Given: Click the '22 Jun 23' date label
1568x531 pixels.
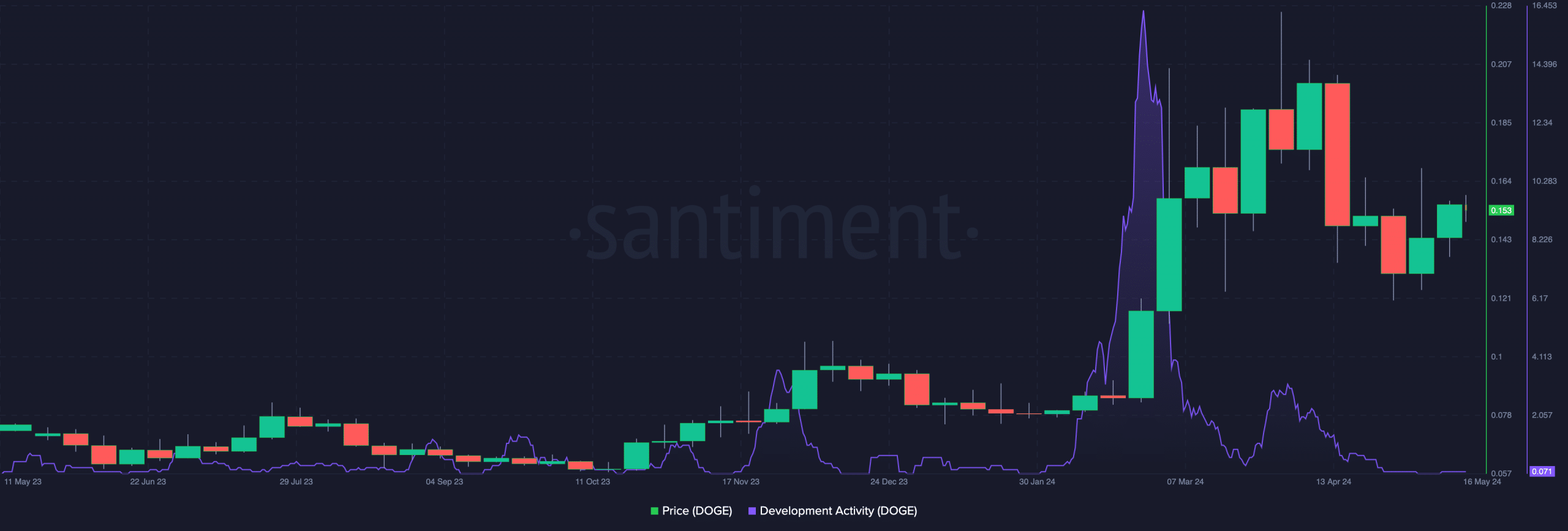Looking at the screenshot, I should [x=148, y=482].
